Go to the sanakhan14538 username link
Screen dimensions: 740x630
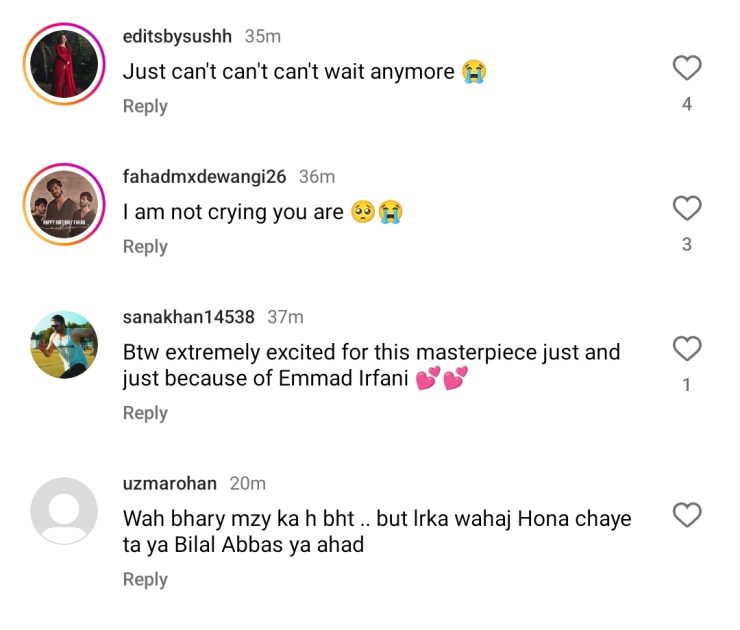pyautogui.click(x=188, y=317)
